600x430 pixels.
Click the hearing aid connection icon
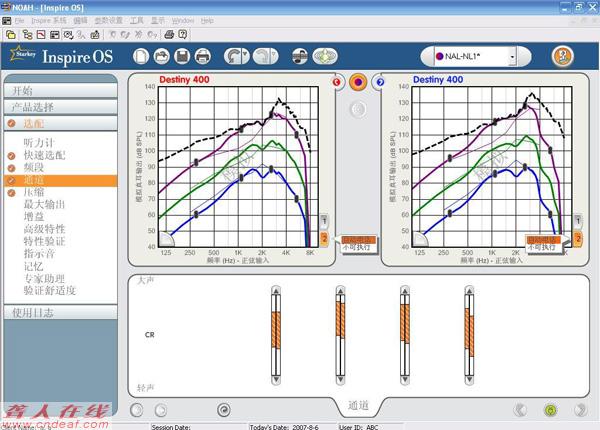coord(300,56)
